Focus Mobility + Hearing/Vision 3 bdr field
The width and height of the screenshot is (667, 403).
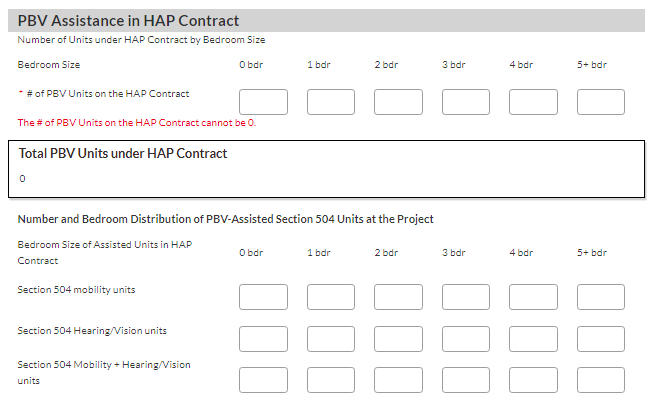click(466, 380)
